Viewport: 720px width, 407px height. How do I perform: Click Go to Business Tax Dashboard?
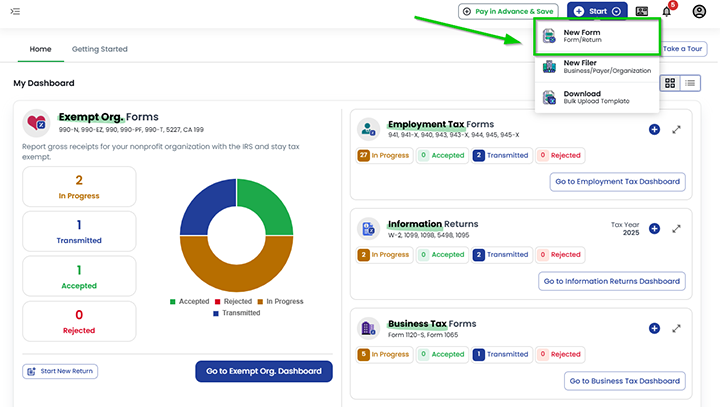(x=624, y=381)
